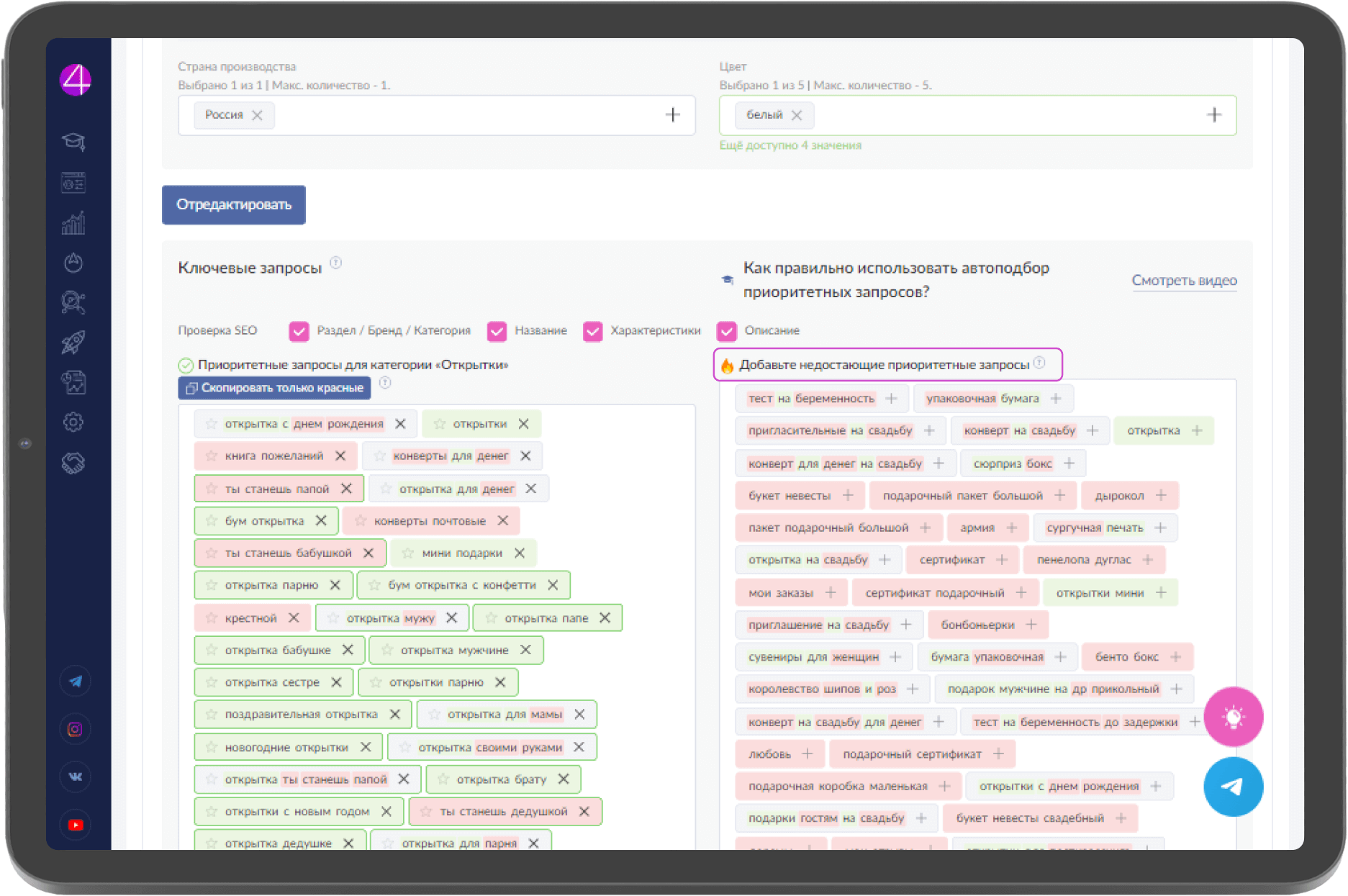
Task: Click the handshake partner icon in sidebar
Action: tap(73, 463)
